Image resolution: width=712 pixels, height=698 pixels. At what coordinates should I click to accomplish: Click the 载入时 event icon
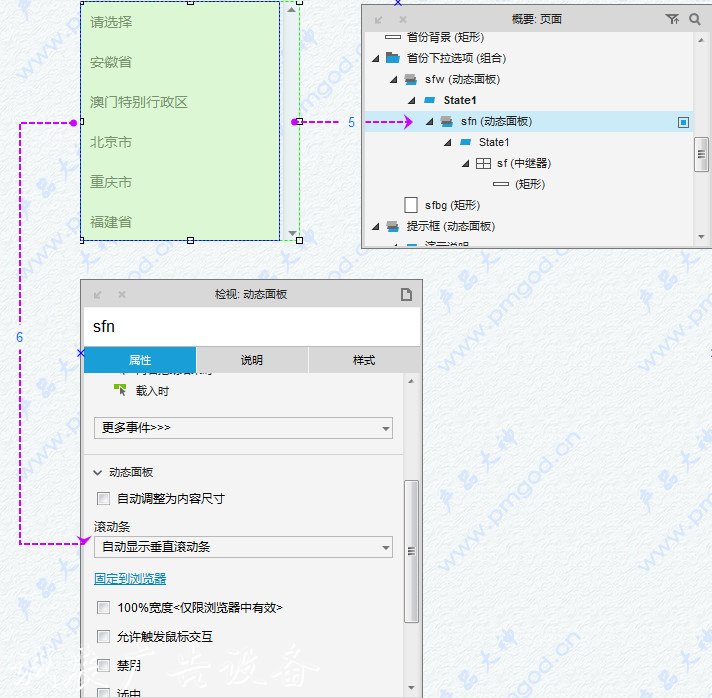tap(120, 390)
